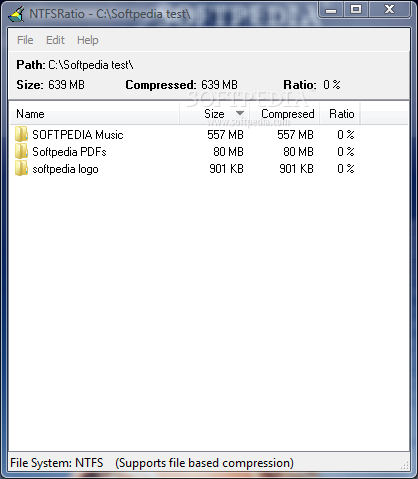Click the 80 MB size of Softpedia PDFs

228,152
